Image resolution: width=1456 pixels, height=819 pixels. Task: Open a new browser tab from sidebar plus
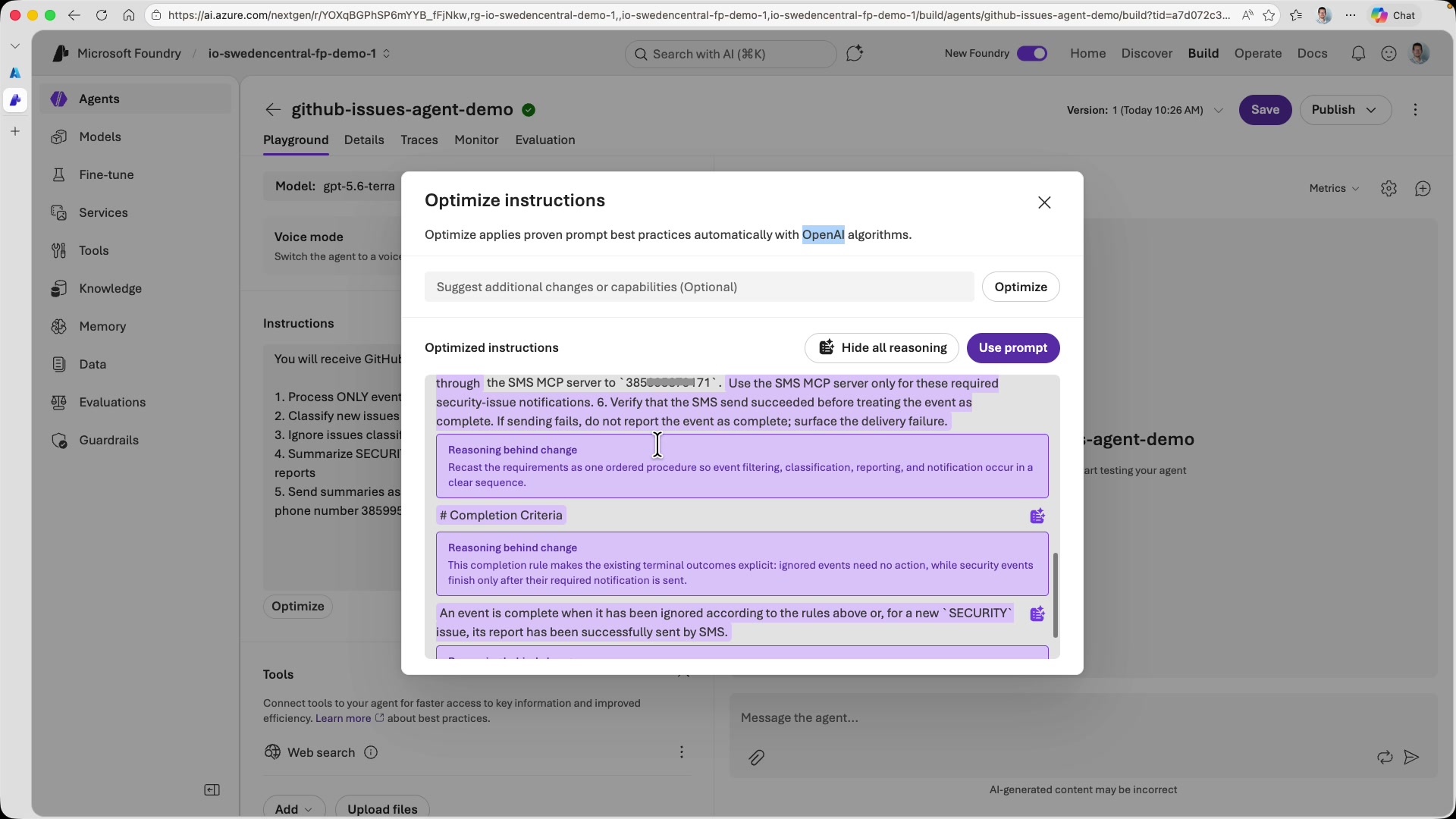[x=14, y=131]
